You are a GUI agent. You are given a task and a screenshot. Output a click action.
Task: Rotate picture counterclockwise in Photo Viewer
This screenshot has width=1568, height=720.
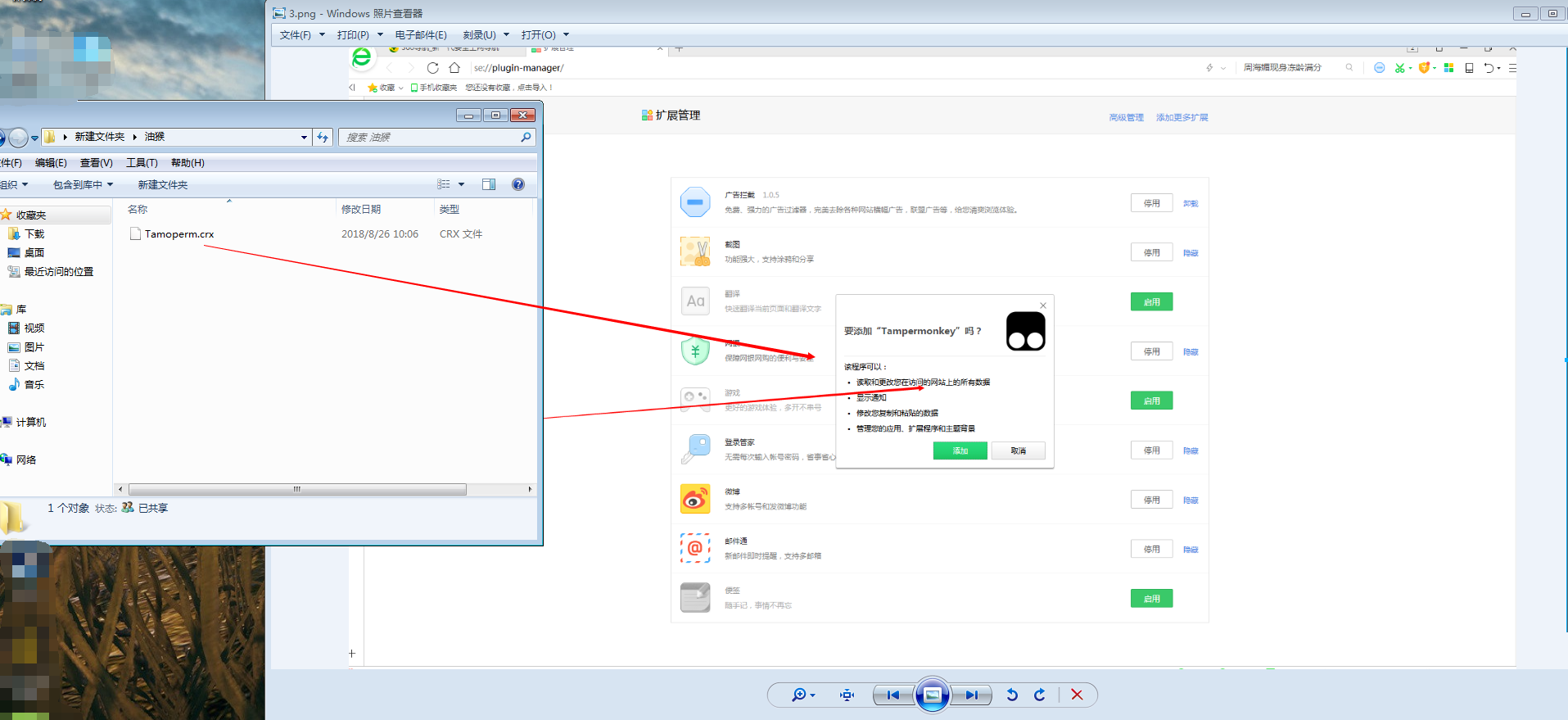pyautogui.click(x=1012, y=695)
